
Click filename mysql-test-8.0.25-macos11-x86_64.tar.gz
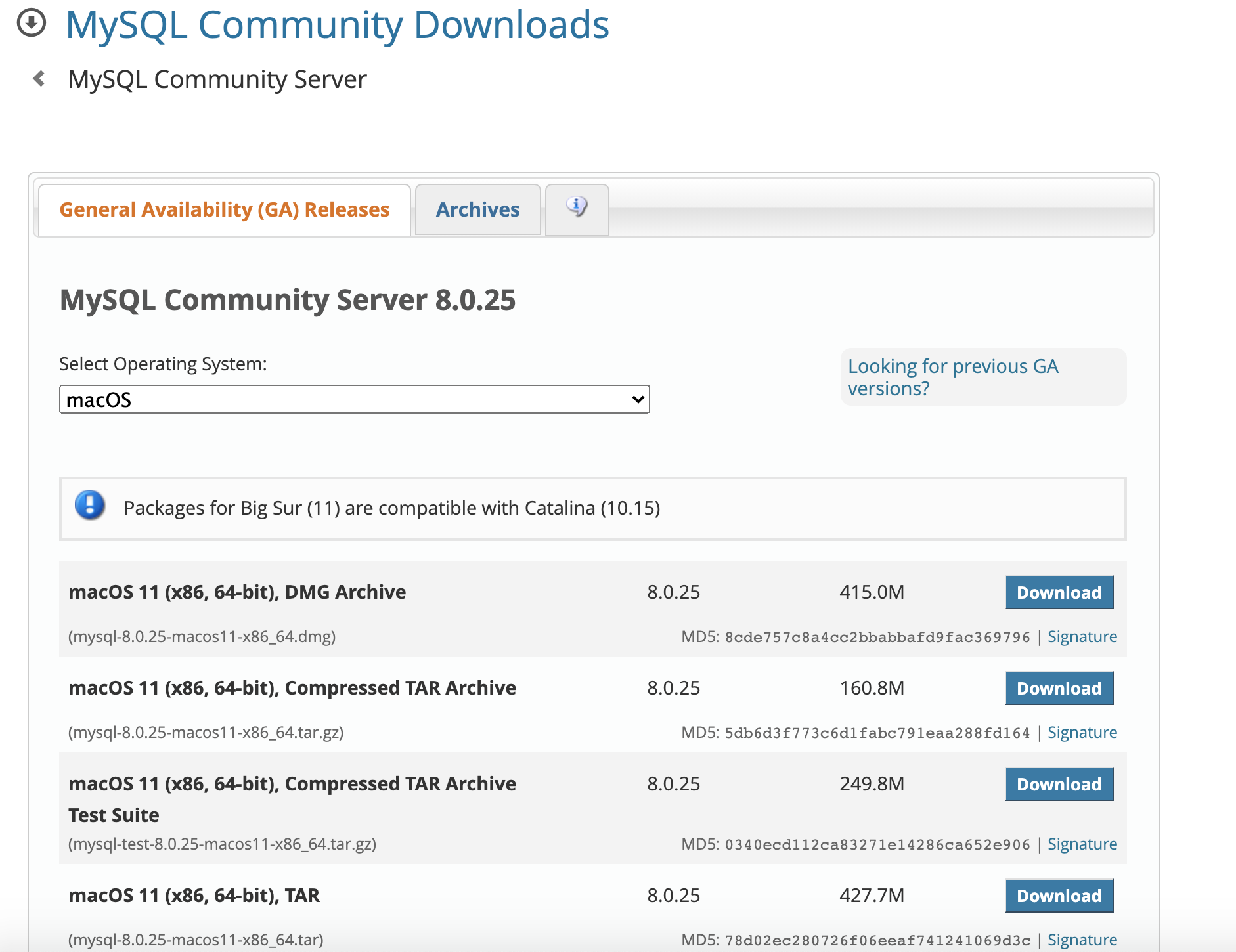223,844
